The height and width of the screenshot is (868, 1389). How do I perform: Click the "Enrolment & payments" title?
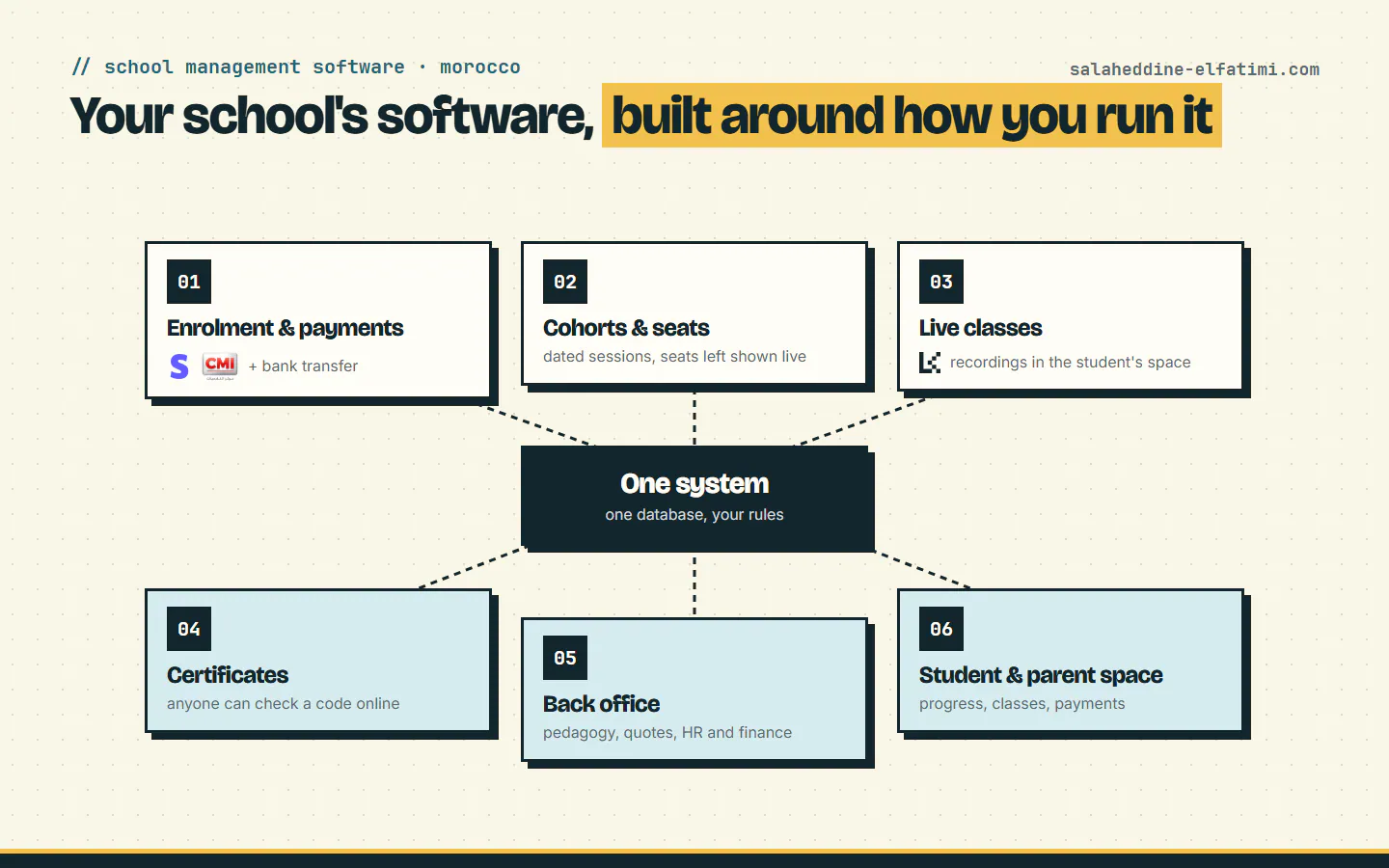coord(286,328)
